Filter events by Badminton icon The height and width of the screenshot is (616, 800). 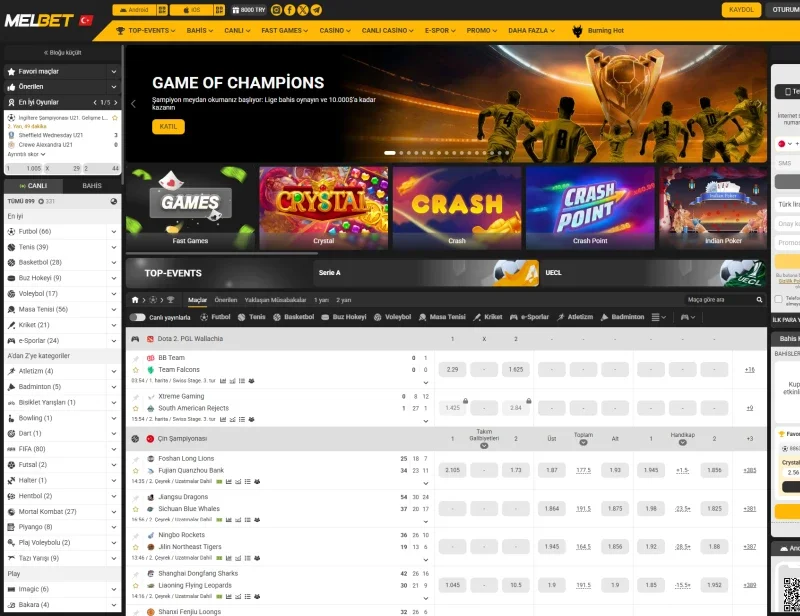pos(605,317)
